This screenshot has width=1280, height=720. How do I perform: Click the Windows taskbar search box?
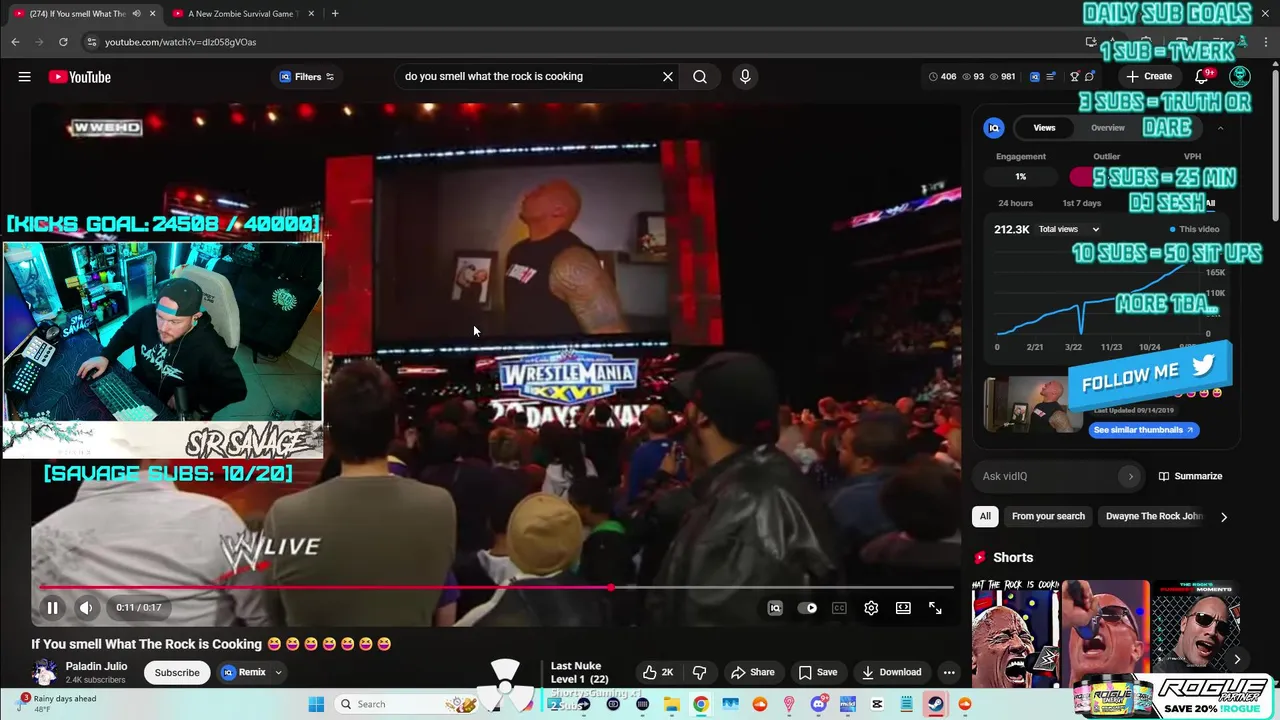coord(405,704)
